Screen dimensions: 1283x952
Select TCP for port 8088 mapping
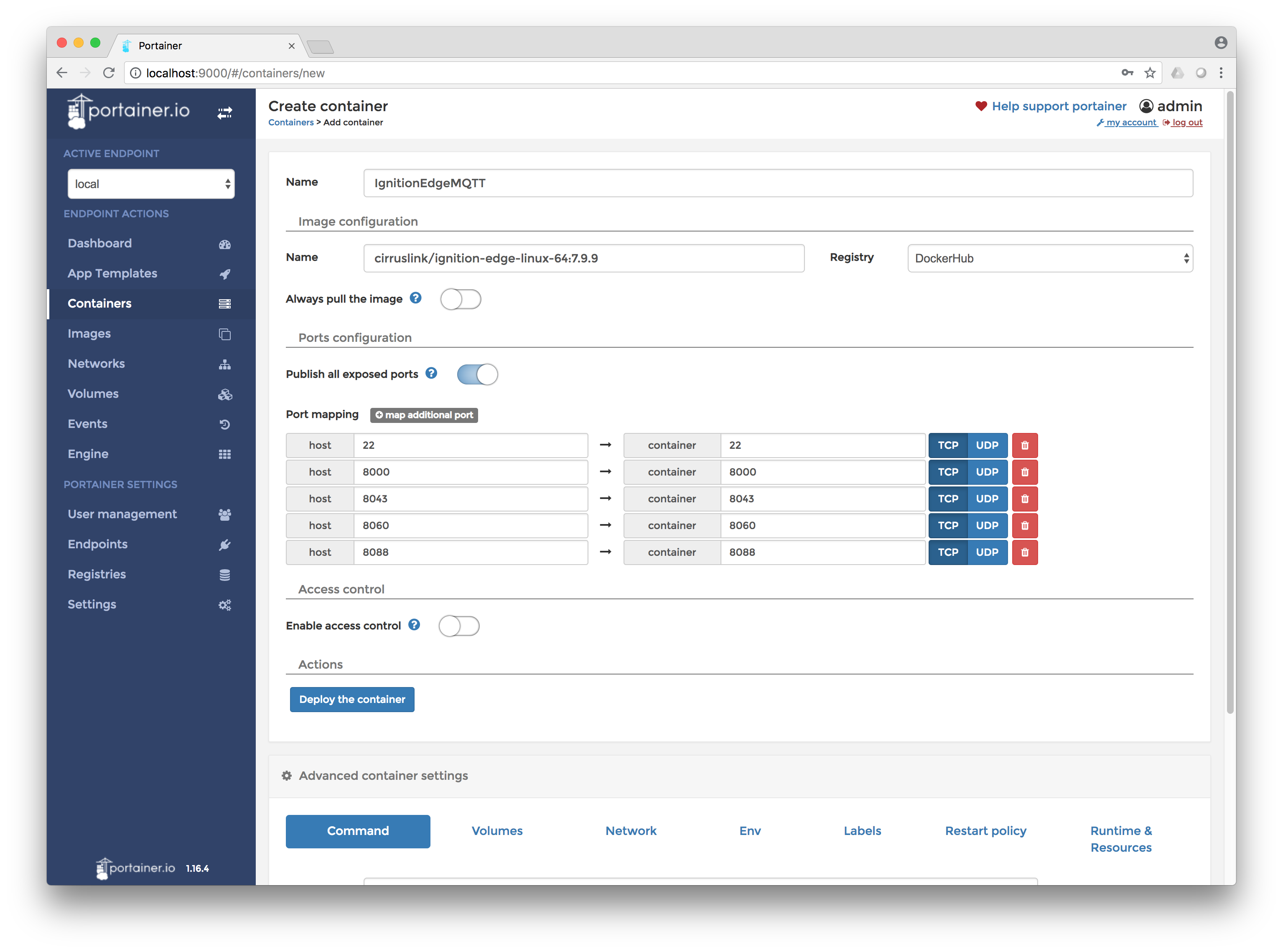point(948,552)
